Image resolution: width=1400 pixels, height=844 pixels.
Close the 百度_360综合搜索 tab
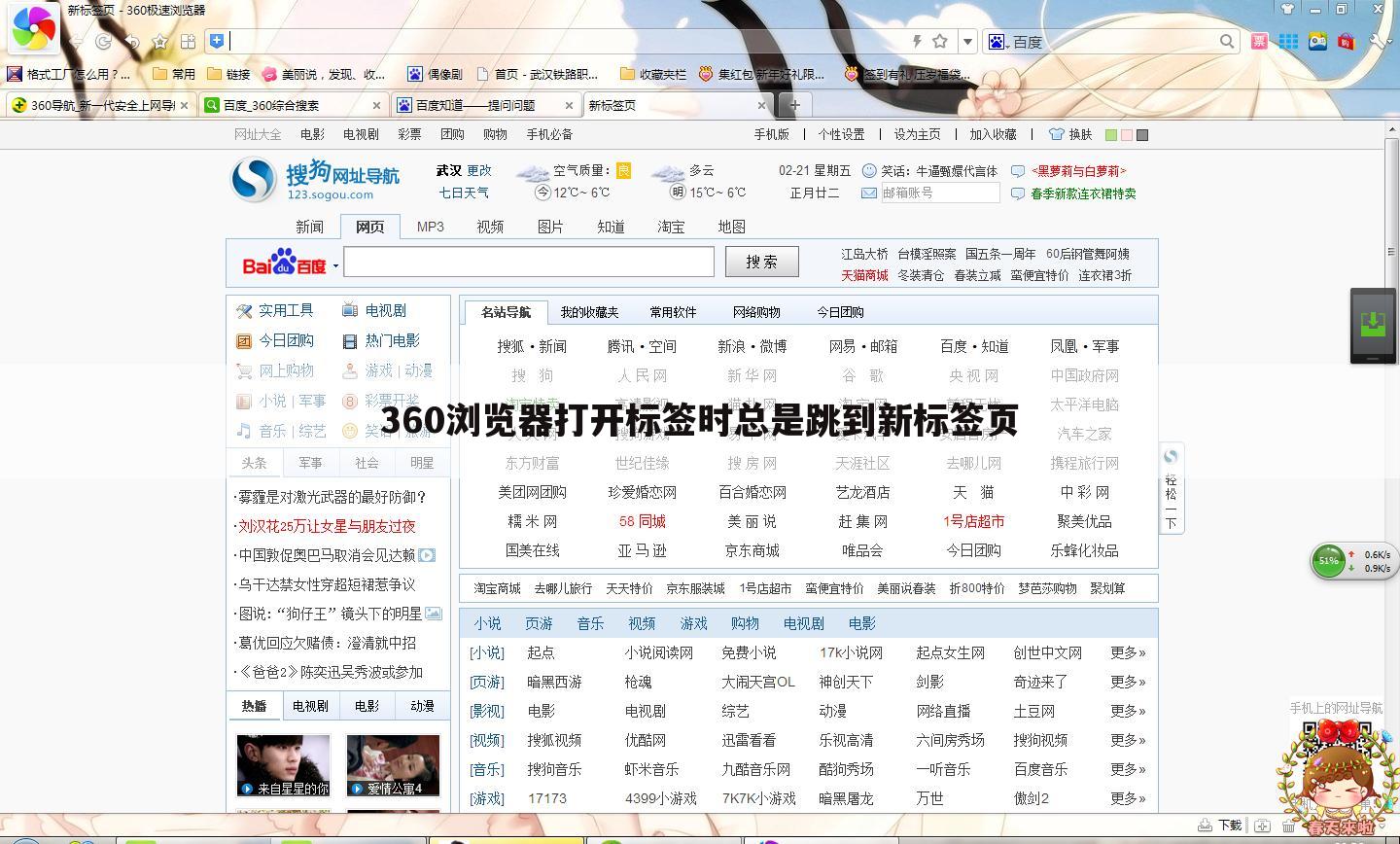click(376, 105)
